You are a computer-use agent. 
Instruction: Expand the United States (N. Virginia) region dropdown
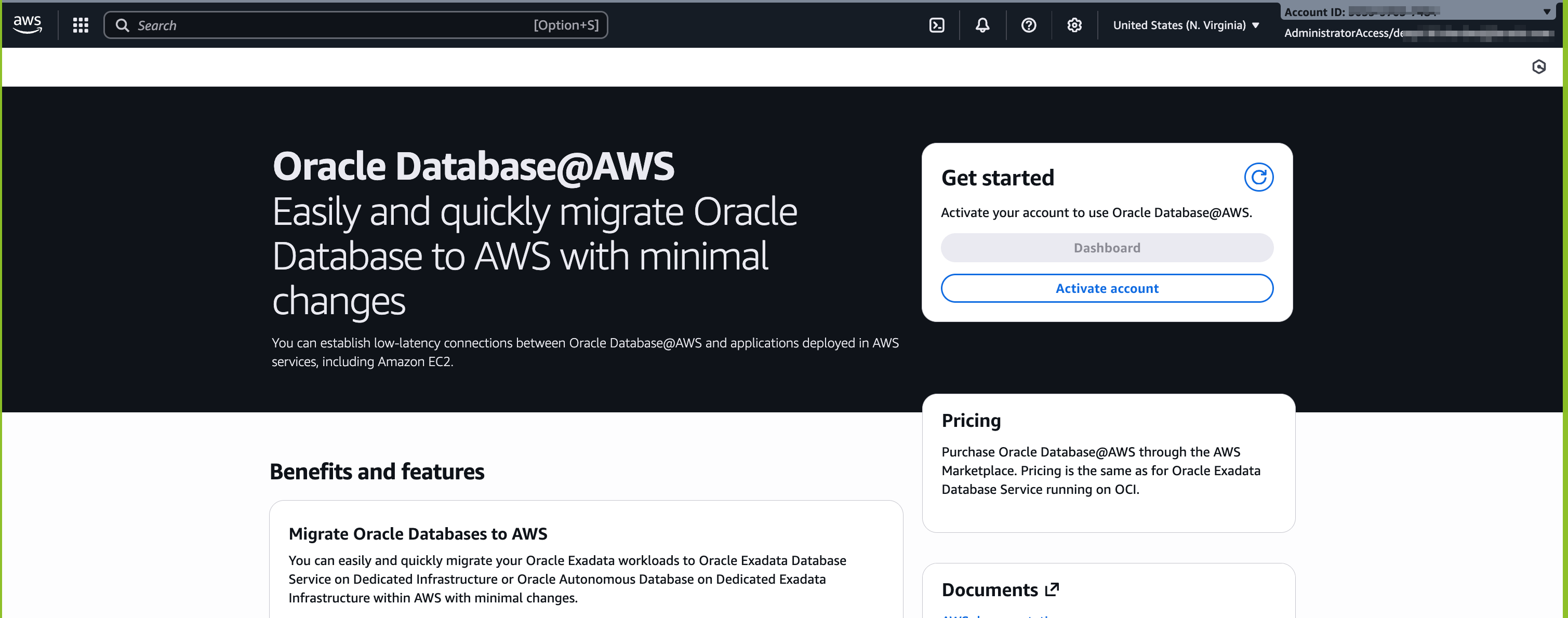pos(1185,25)
